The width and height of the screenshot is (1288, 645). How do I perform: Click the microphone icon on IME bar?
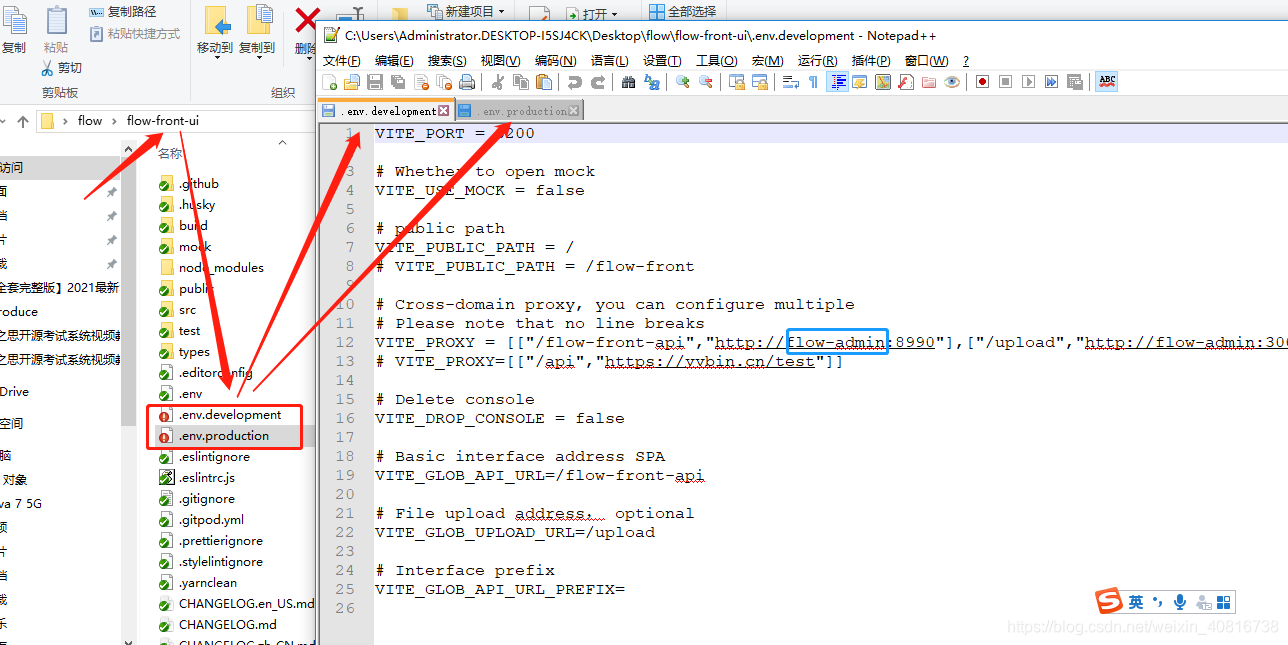click(1181, 602)
